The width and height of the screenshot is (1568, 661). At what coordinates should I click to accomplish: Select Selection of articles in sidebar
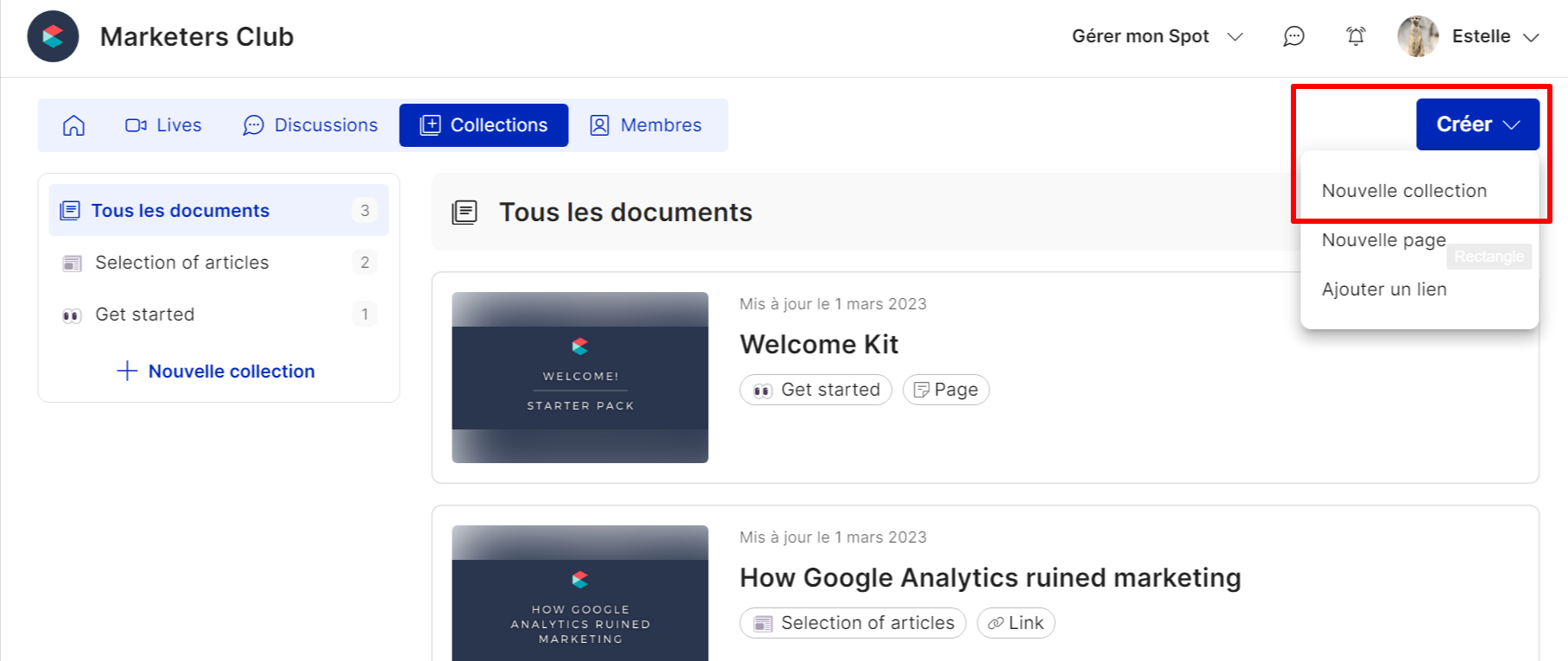pyautogui.click(x=182, y=263)
